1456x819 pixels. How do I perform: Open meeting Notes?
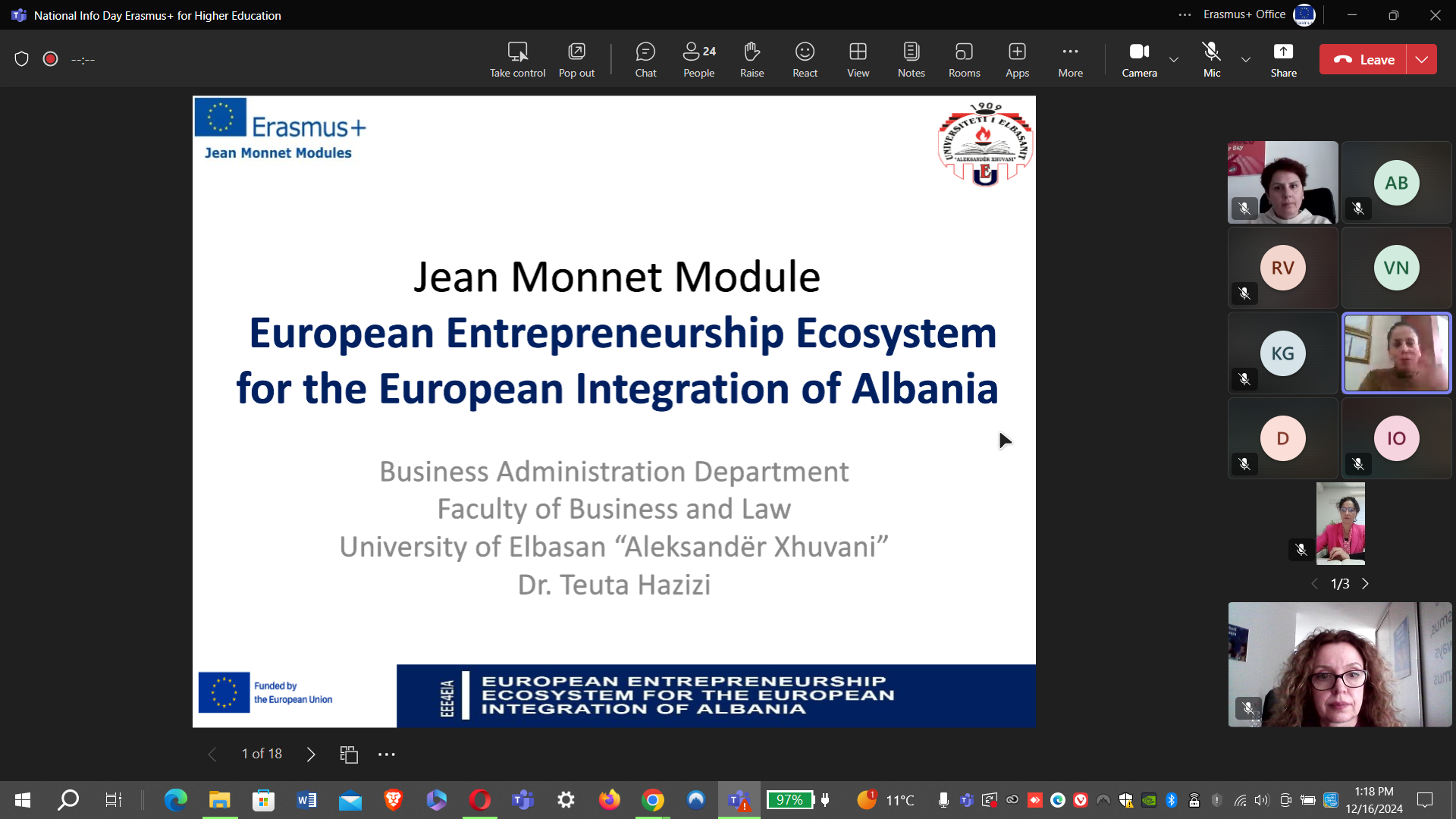pyautogui.click(x=911, y=59)
